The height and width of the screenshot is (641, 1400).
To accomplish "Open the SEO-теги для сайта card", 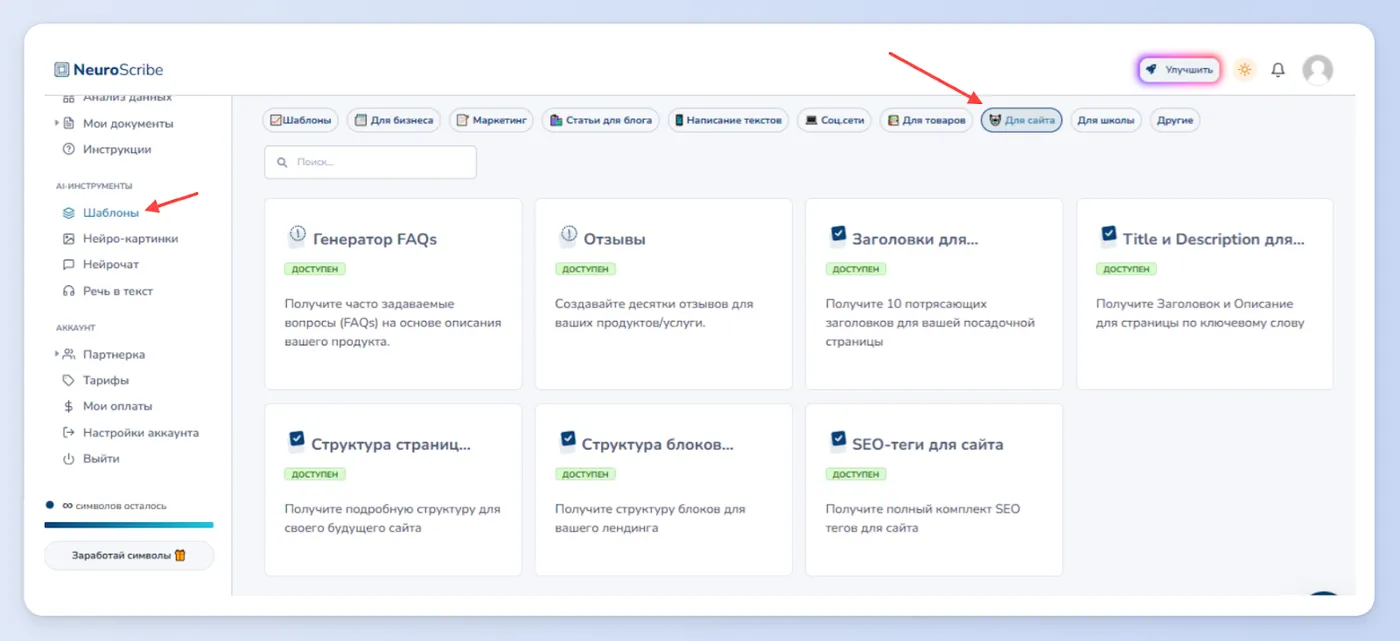I will click(934, 490).
